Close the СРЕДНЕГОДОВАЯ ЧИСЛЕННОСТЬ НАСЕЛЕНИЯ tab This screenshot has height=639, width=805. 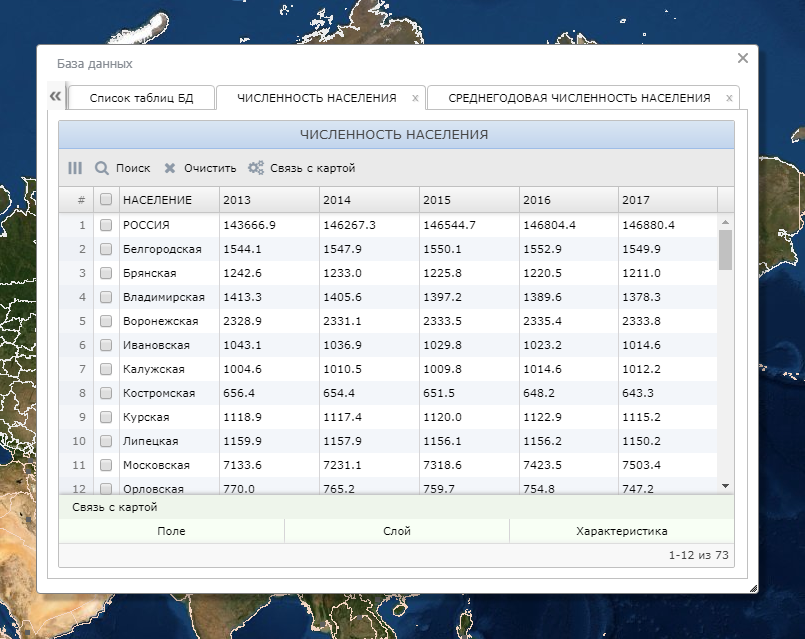click(729, 98)
